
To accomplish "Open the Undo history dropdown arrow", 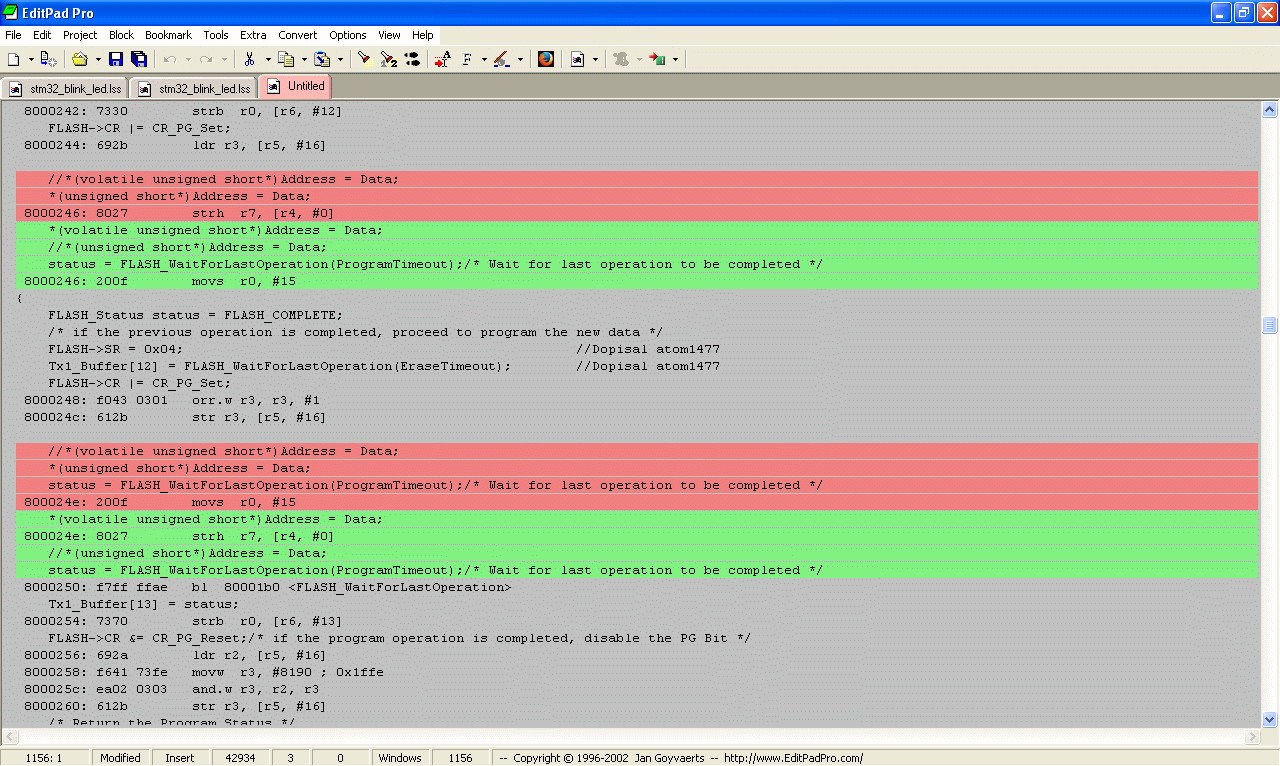I will (x=187, y=60).
